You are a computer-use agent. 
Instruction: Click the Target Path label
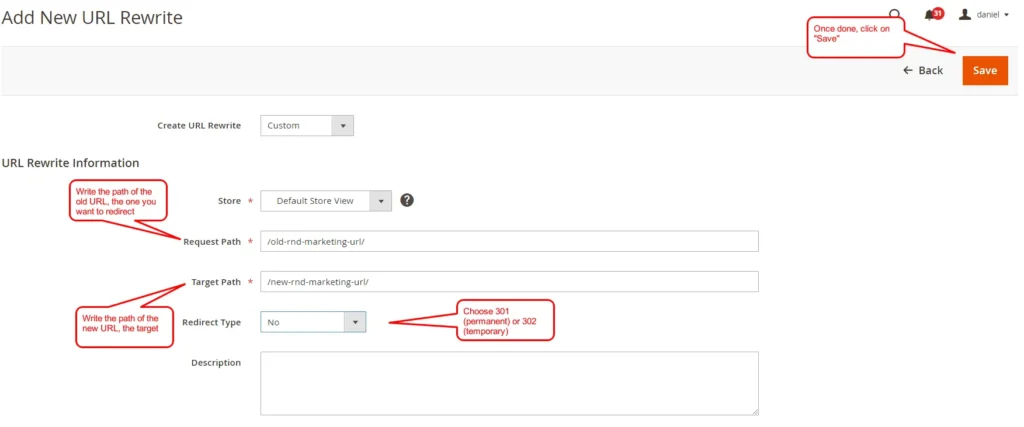point(216,282)
